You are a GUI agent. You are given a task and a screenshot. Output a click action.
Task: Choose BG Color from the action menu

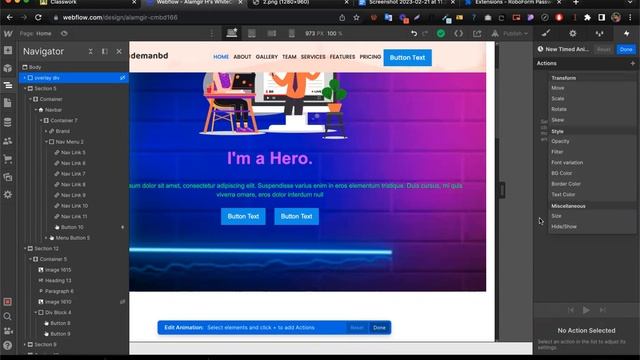click(593, 173)
